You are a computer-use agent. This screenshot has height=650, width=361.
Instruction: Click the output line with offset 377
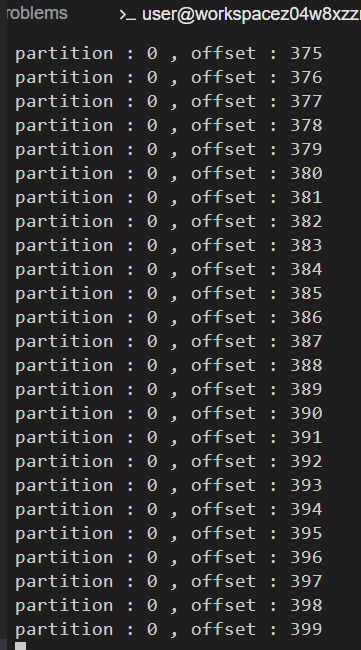(x=169, y=102)
